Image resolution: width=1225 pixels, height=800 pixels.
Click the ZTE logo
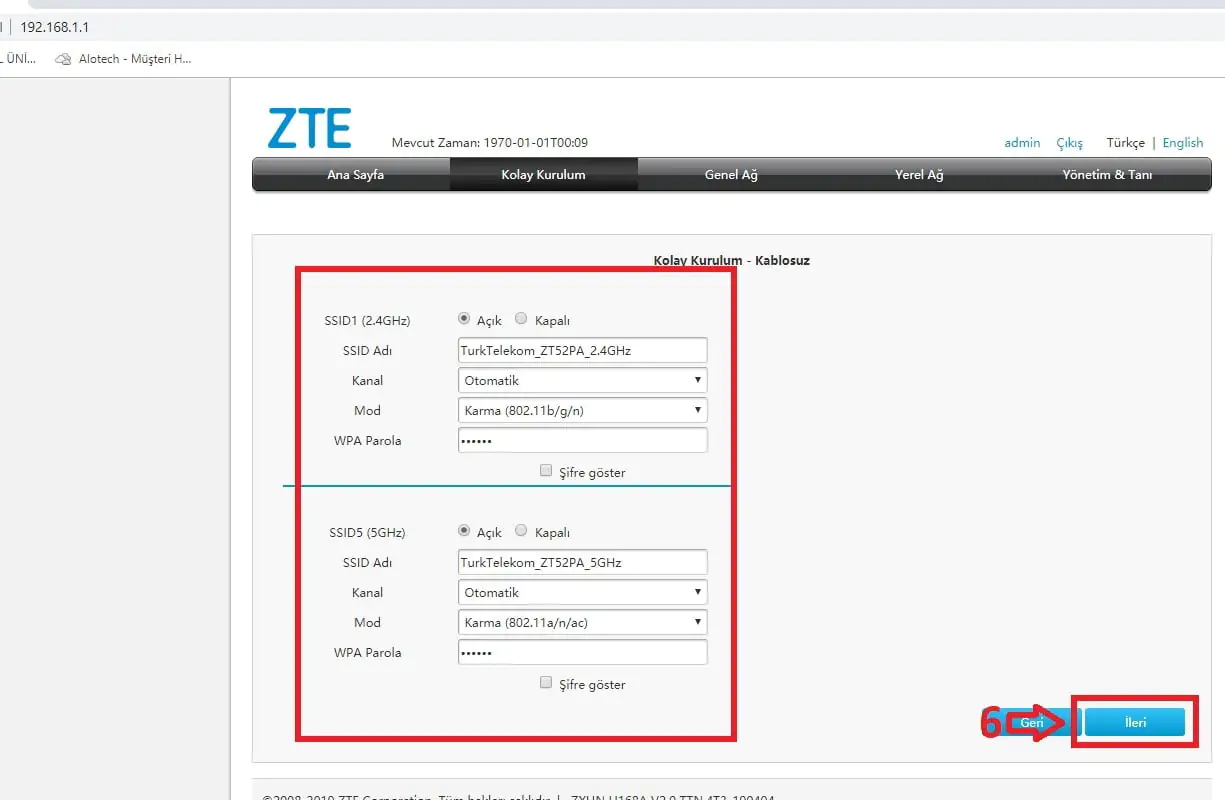pyautogui.click(x=309, y=128)
